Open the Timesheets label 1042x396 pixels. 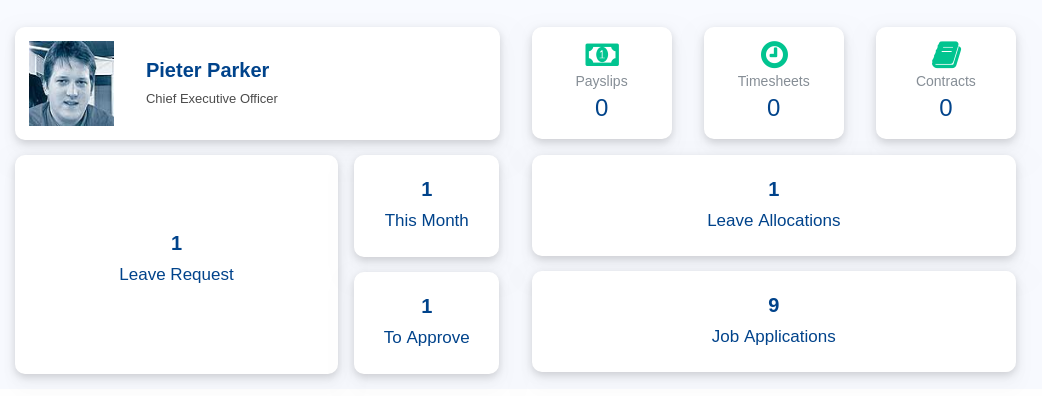774,81
